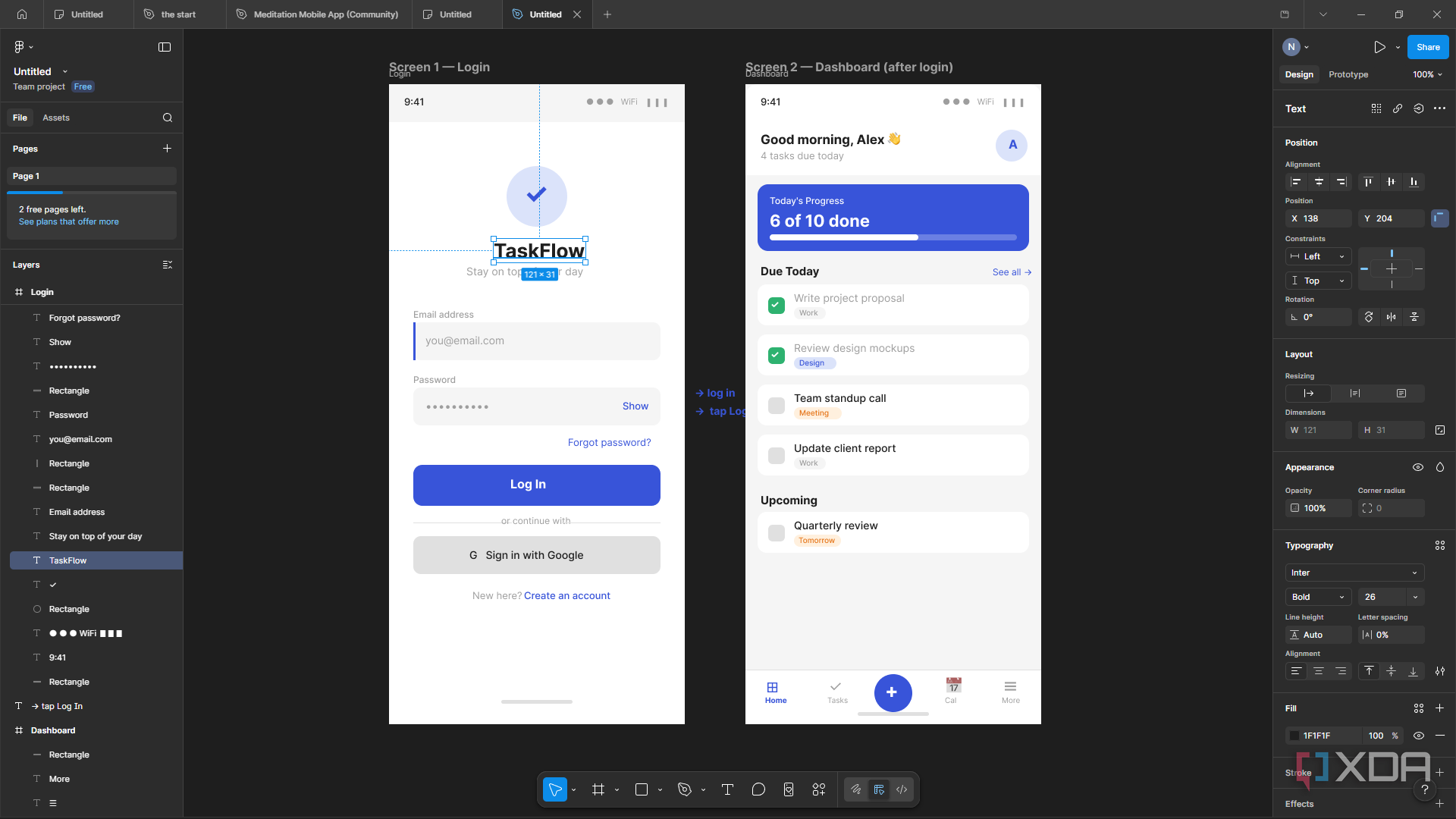Viewport: 1456px width, 819px height.
Task: Toggle sidebar collapse icon
Action: 165,47
